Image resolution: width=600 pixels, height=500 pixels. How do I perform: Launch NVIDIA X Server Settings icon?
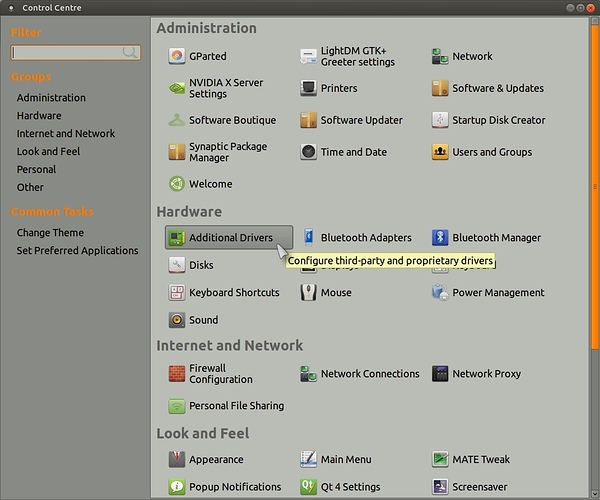point(177,88)
